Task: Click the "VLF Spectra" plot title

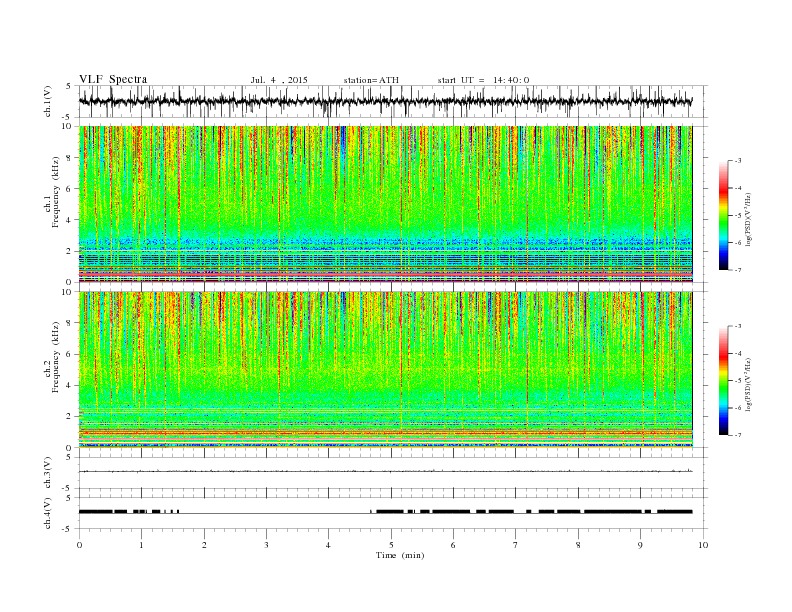Action: pos(113,79)
